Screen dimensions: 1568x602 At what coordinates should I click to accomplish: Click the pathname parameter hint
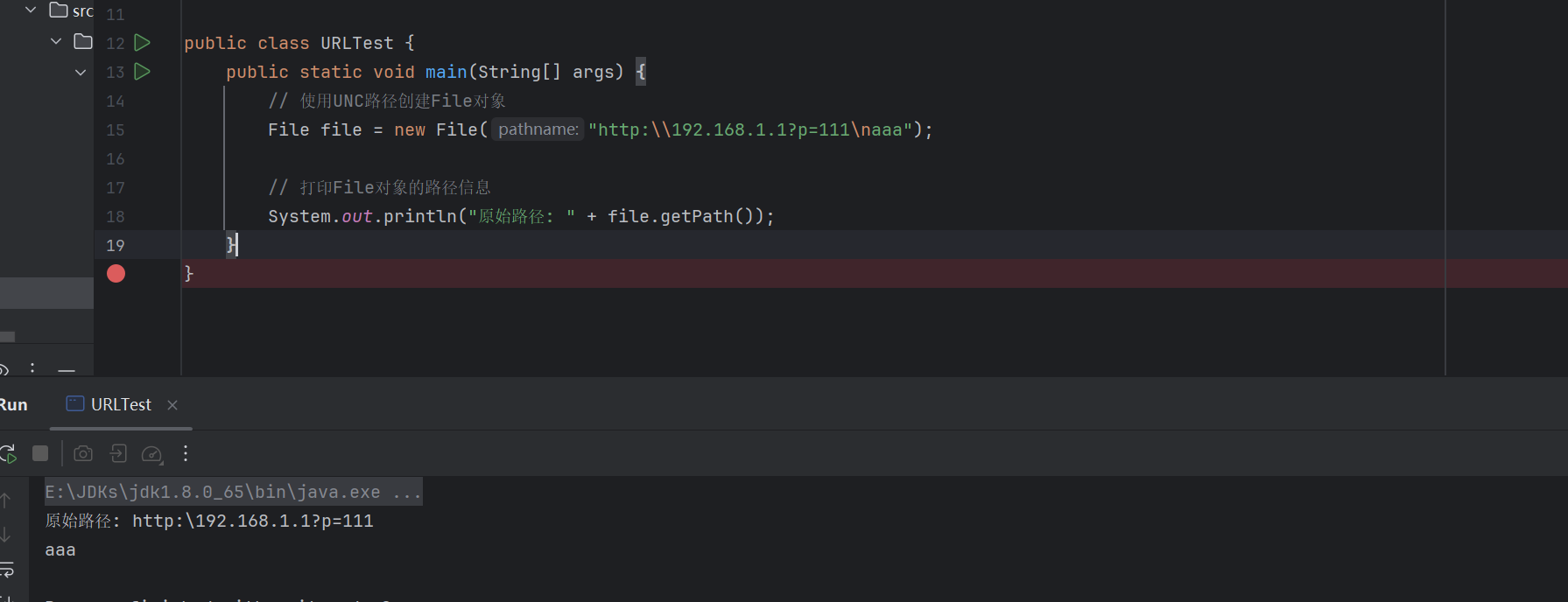click(538, 129)
